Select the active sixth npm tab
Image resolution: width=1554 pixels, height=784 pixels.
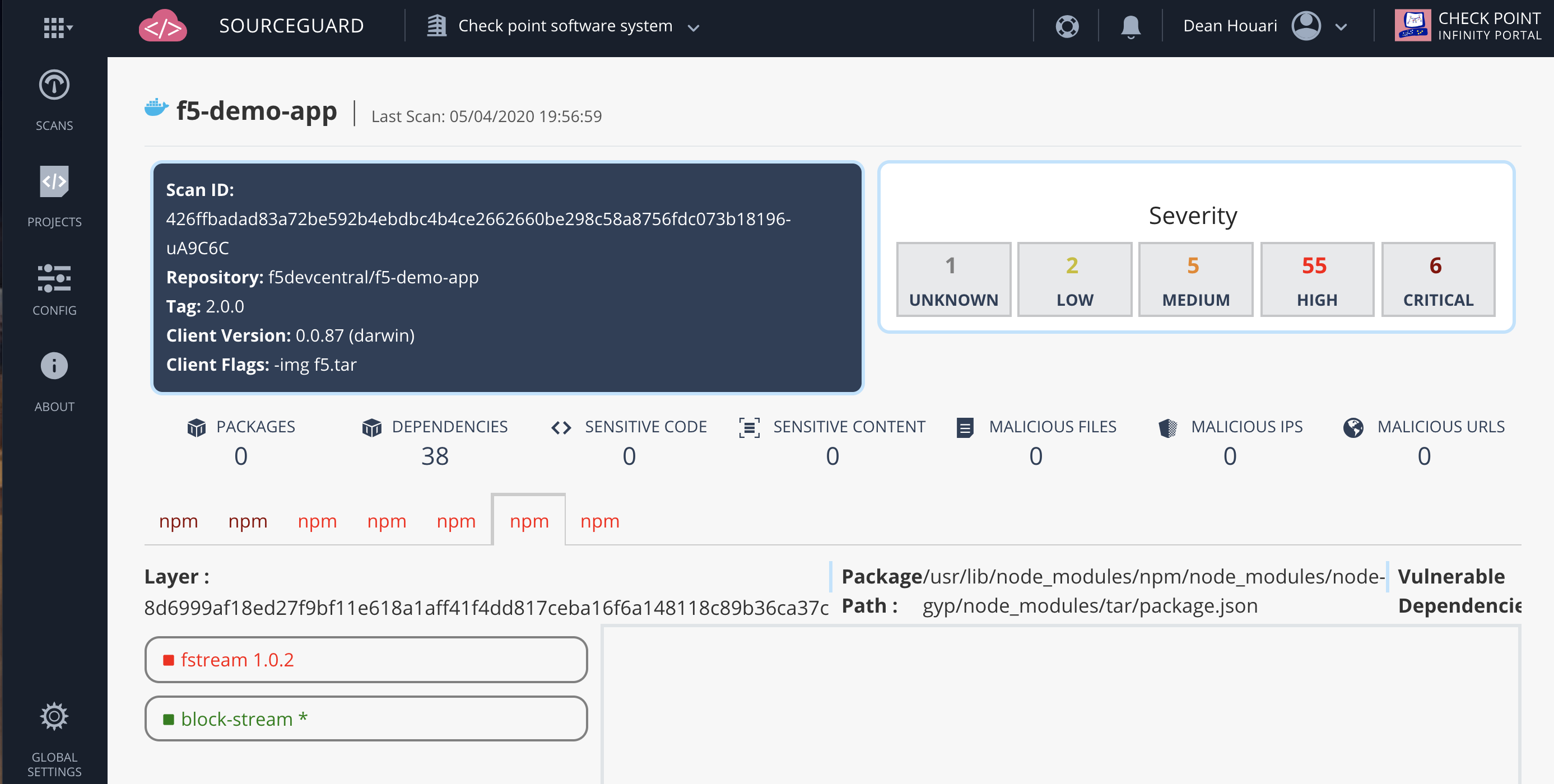pos(529,520)
